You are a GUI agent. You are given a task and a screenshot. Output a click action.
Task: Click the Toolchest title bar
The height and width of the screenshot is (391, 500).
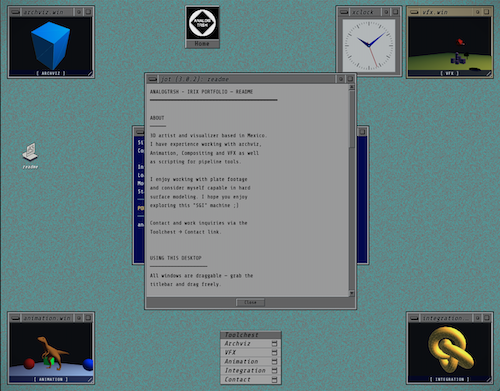tap(251, 335)
